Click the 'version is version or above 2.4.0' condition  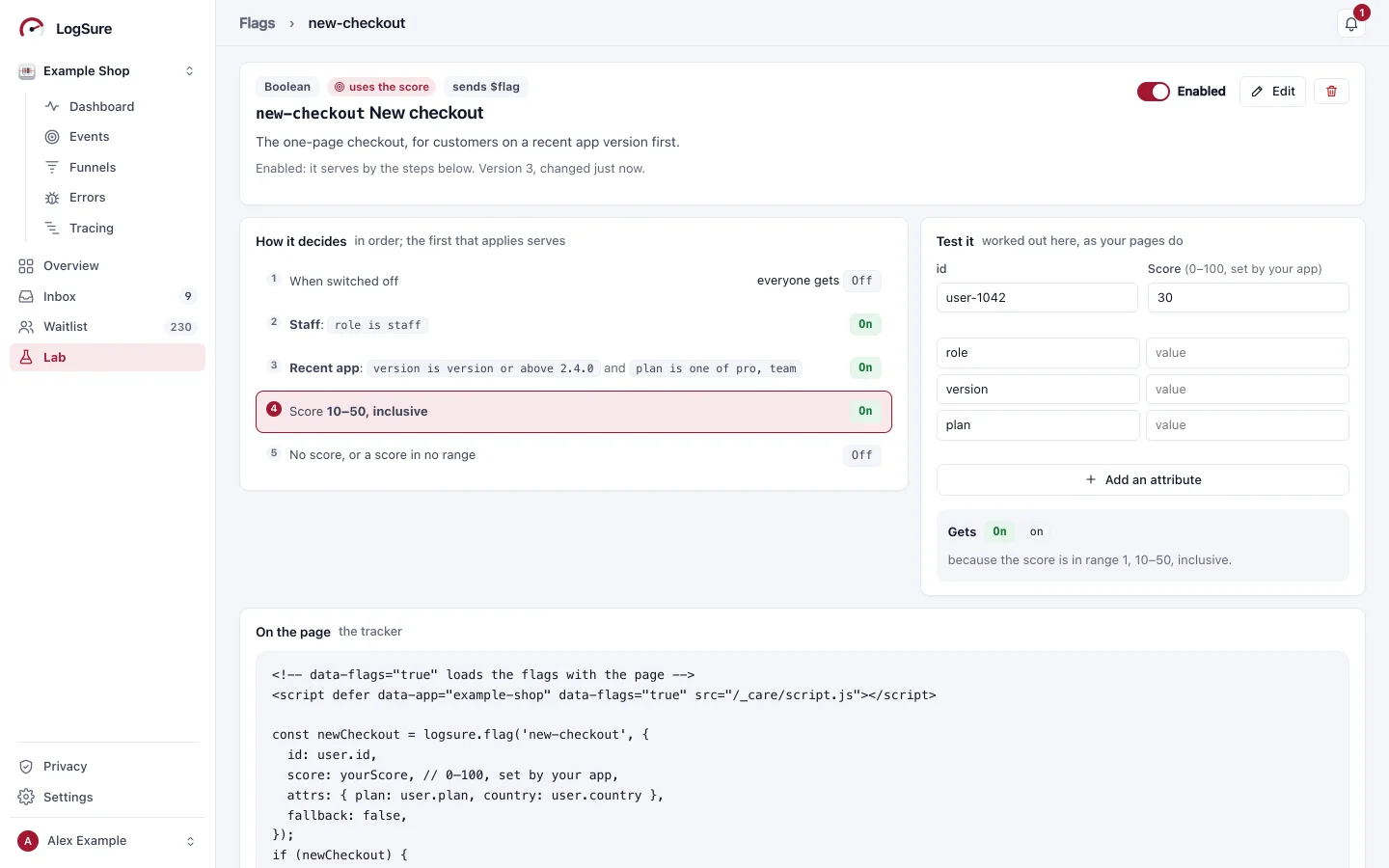click(483, 368)
